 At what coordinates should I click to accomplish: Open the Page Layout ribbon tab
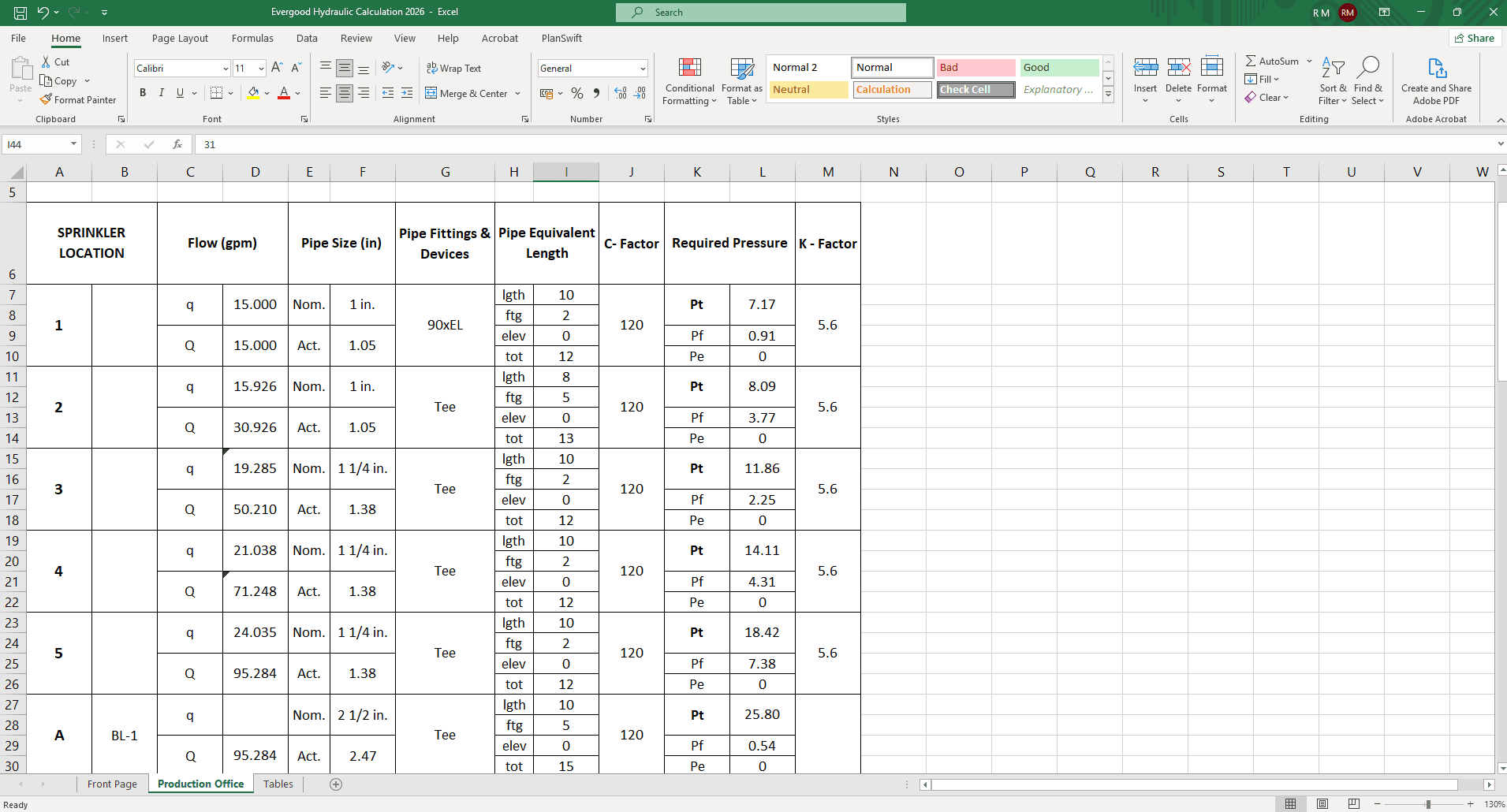pyautogui.click(x=180, y=38)
